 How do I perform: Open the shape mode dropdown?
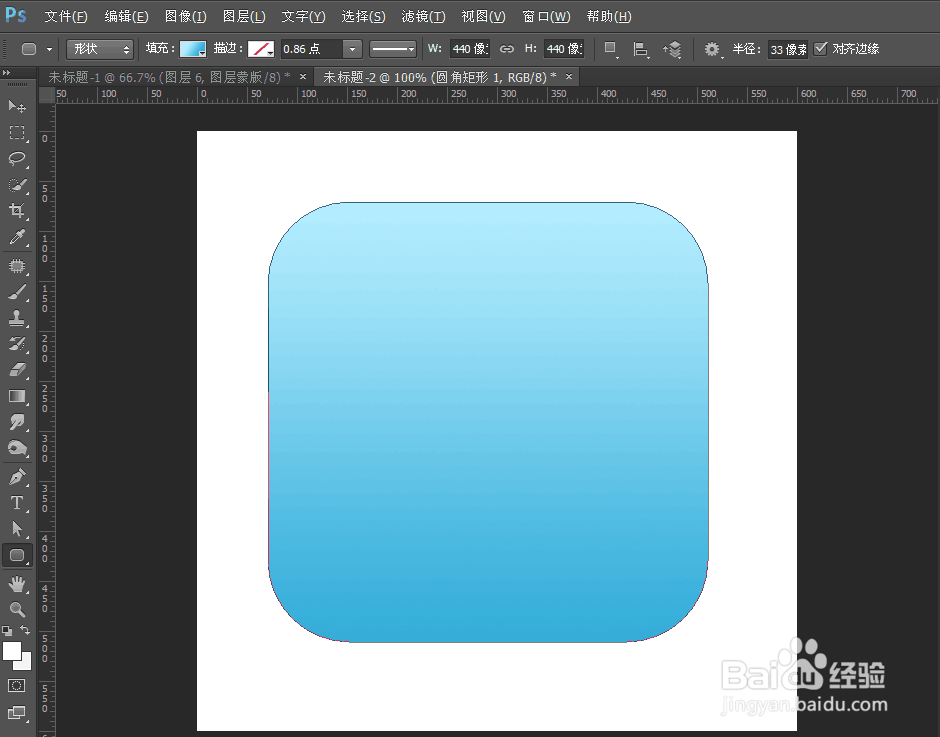100,49
